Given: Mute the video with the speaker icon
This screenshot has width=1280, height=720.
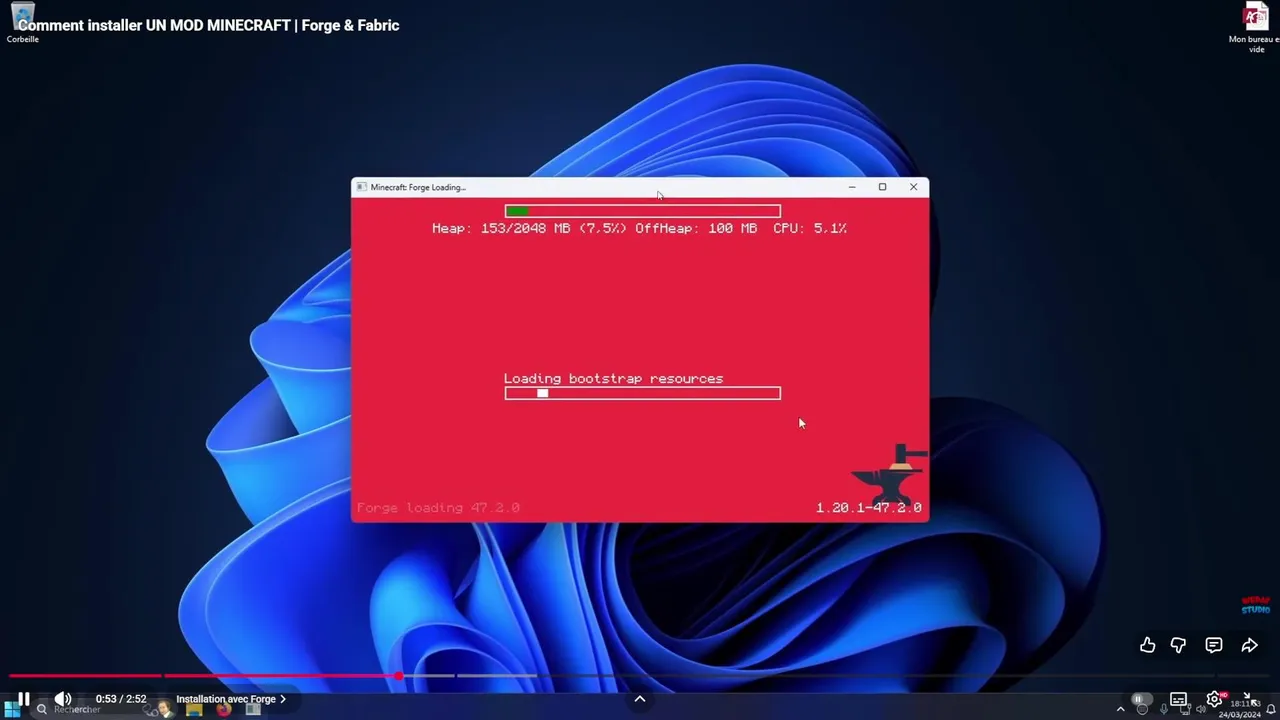Looking at the screenshot, I should pyautogui.click(x=63, y=699).
